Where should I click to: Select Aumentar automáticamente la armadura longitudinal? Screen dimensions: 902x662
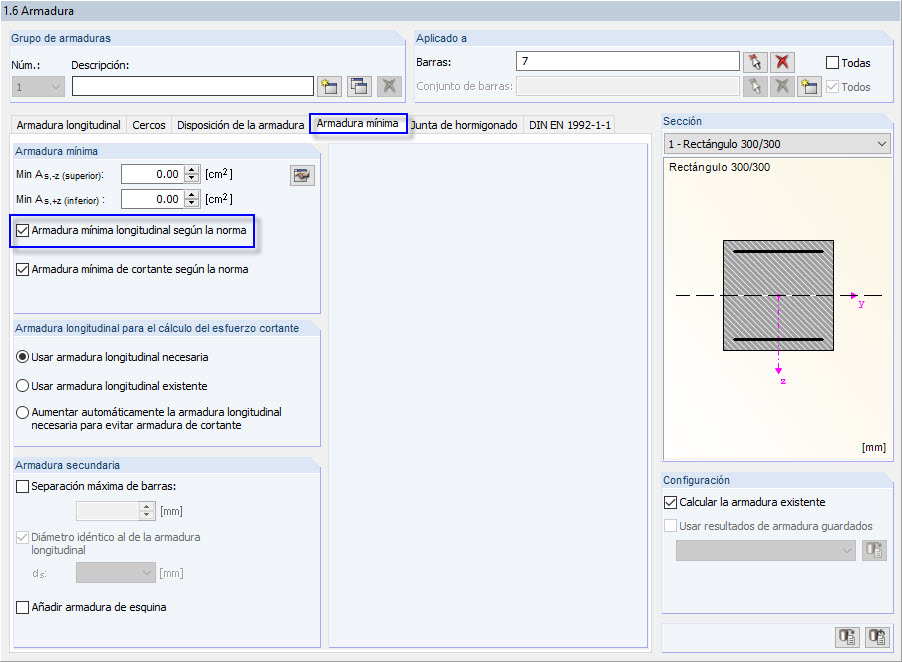[x=22, y=412]
